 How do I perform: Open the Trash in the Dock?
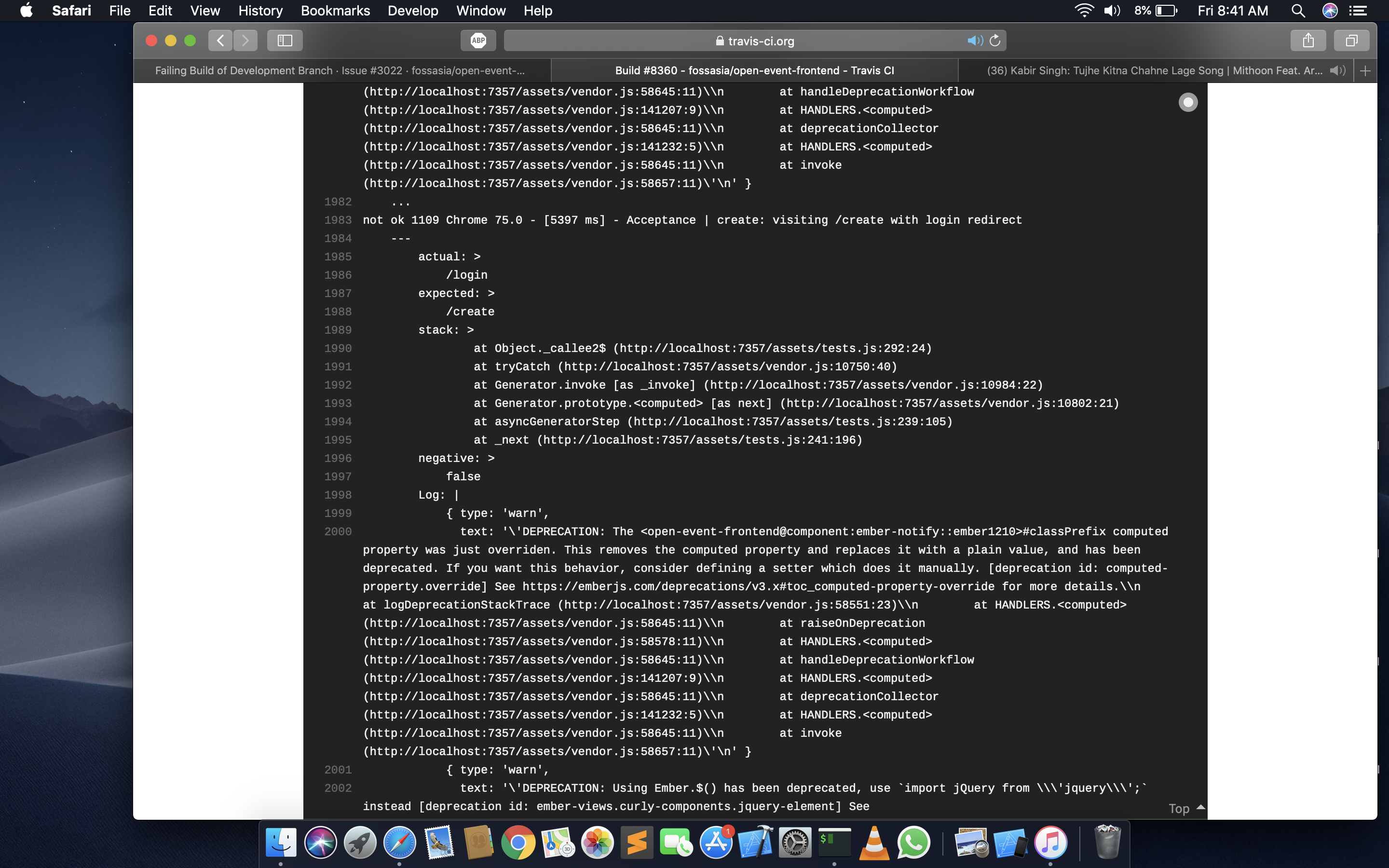point(1107,842)
